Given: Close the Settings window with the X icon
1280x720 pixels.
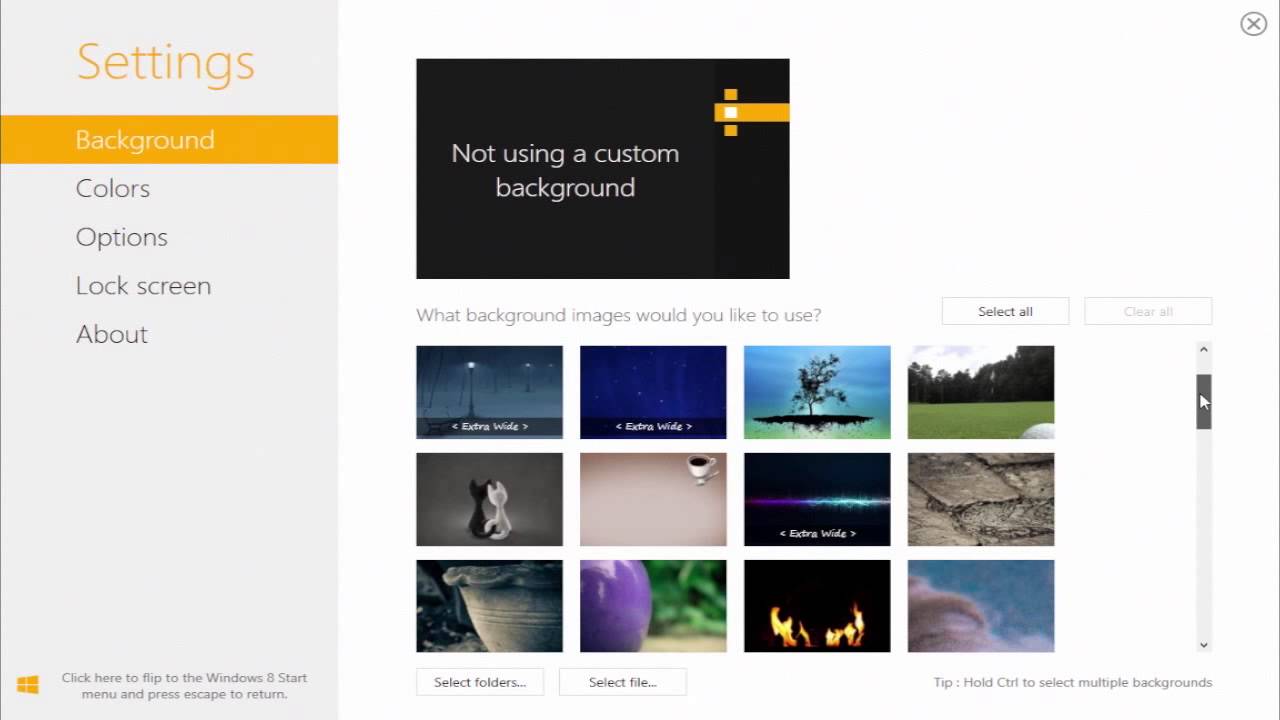Looking at the screenshot, I should 1253,24.
